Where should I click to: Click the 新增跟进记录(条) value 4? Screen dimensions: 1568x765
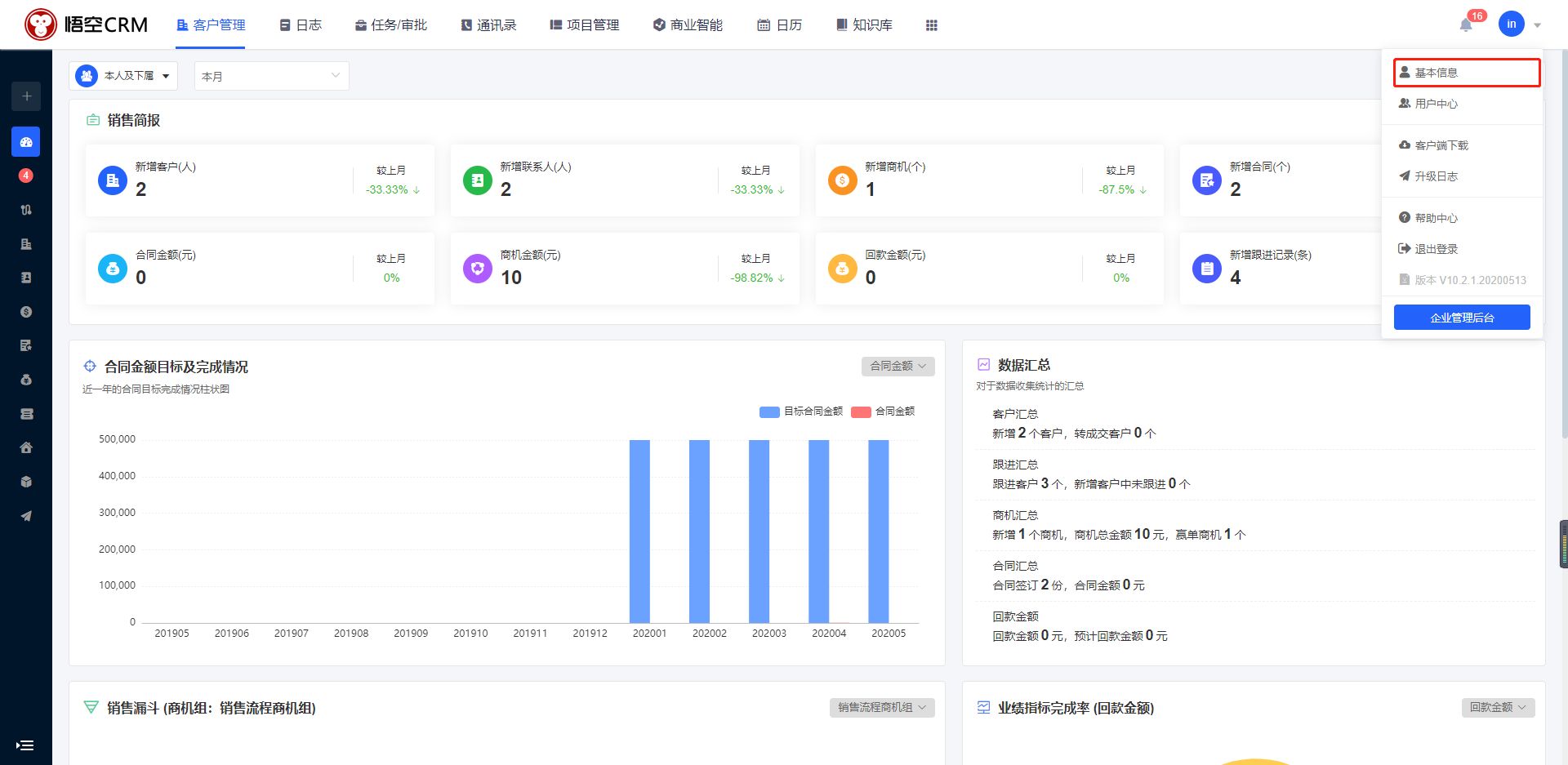[x=1236, y=278]
